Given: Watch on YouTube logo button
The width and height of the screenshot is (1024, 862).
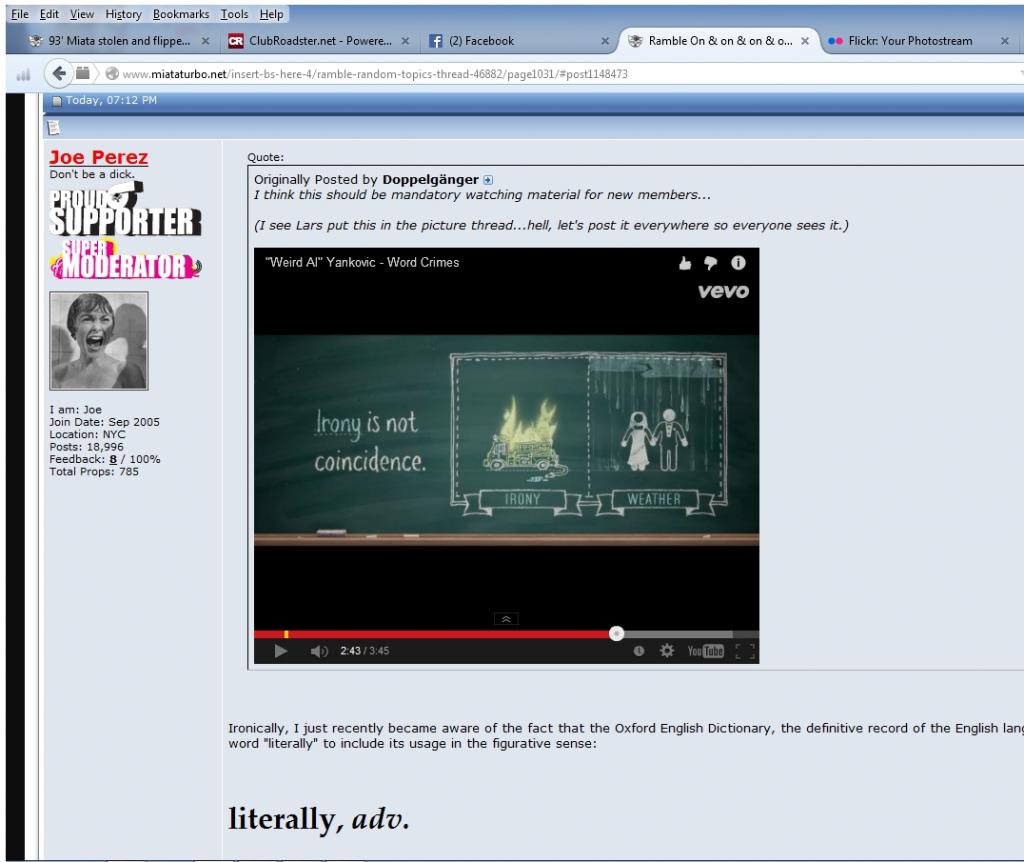Looking at the screenshot, I should pyautogui.click(x=705, y=651).
